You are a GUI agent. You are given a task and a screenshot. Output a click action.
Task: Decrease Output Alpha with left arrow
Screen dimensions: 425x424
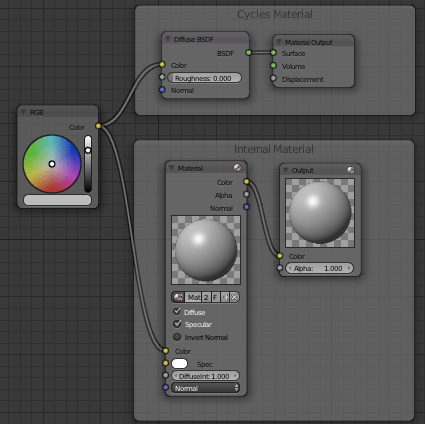point(289,268)
